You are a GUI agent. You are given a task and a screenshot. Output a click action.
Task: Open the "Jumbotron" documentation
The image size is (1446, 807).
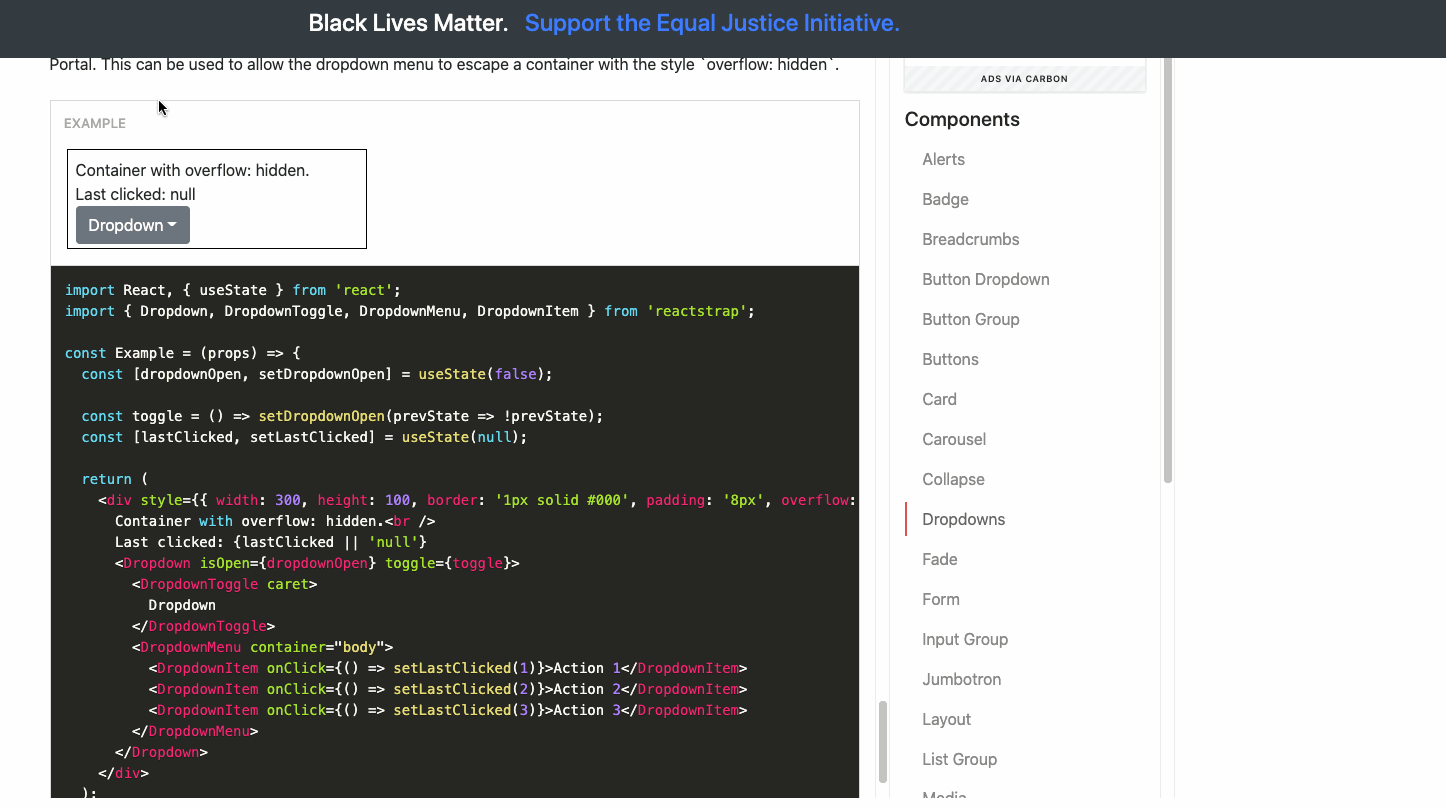[x=961, y=679]
